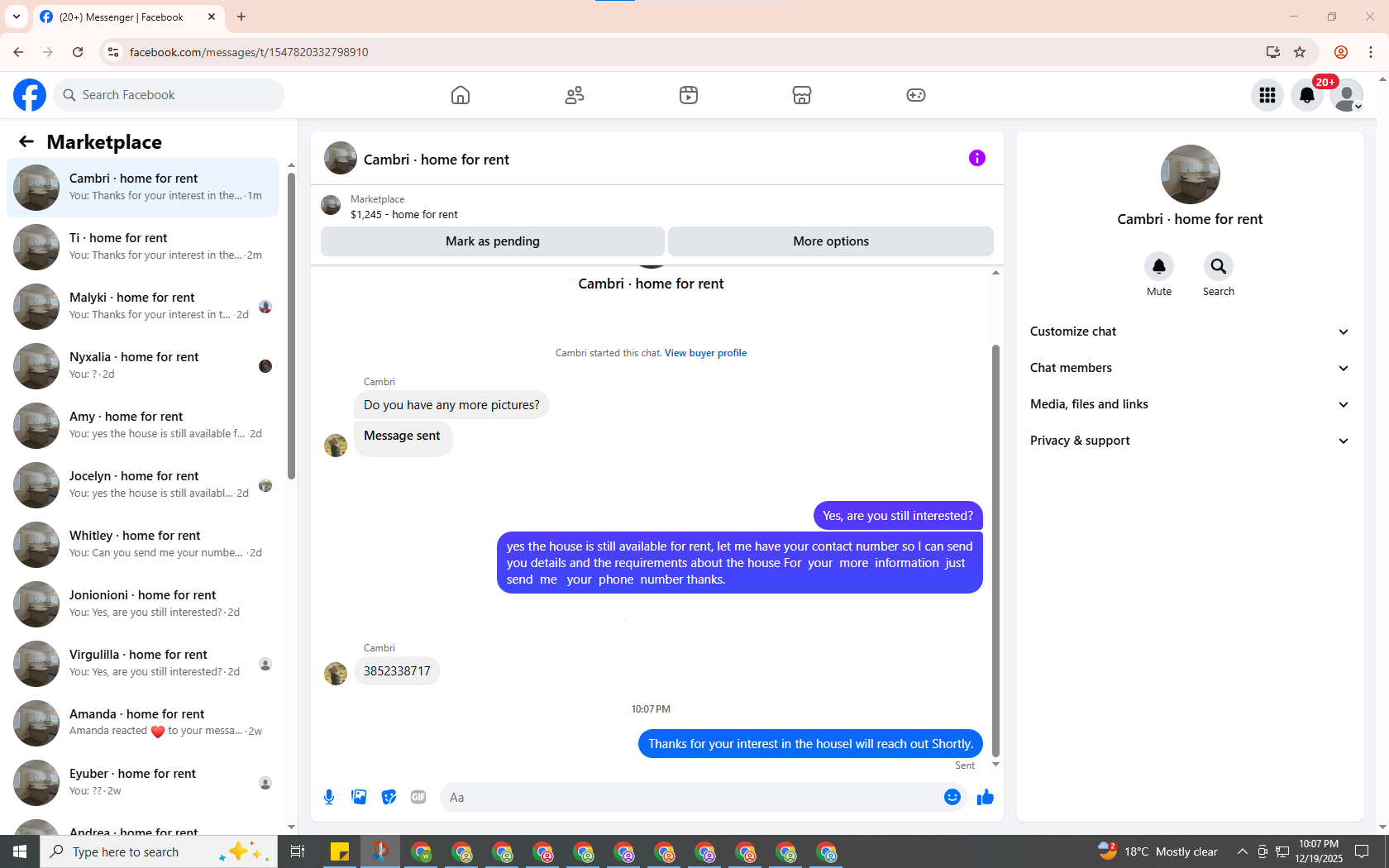Screen dimensions: 1389x868
Task: Show hidden system tray icons
Action: pos(1242,851)
